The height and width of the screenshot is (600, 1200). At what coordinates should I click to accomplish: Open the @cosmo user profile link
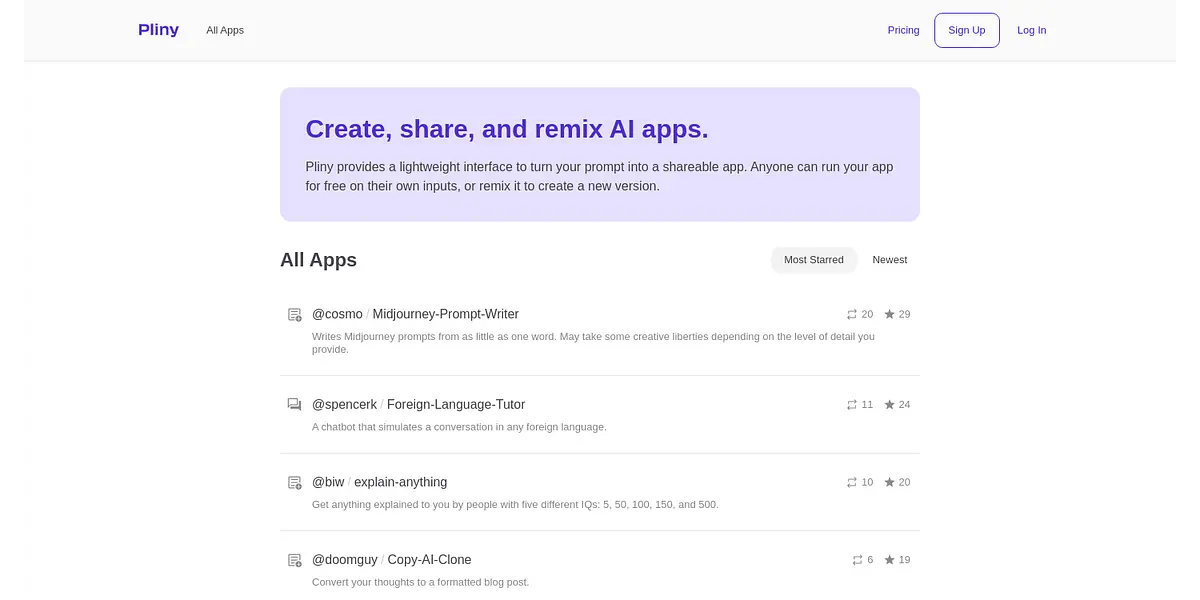(336, 314)
